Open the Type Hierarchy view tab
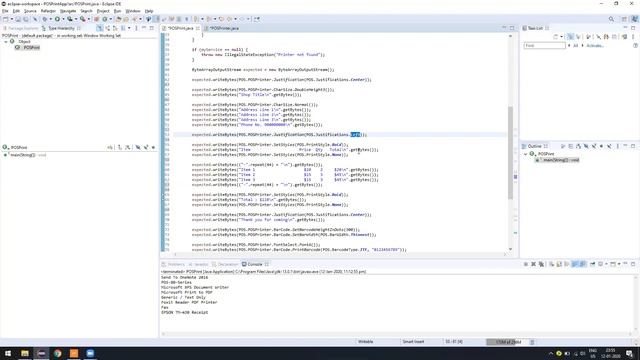Screen dimensions: 640x360 tap(61, 28)
